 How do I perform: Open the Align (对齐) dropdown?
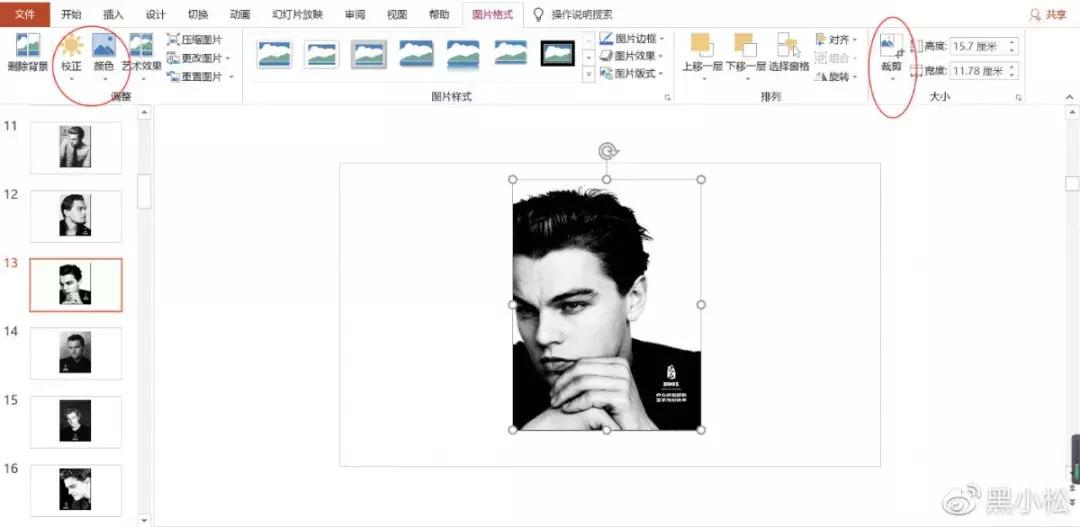[836, 40]
